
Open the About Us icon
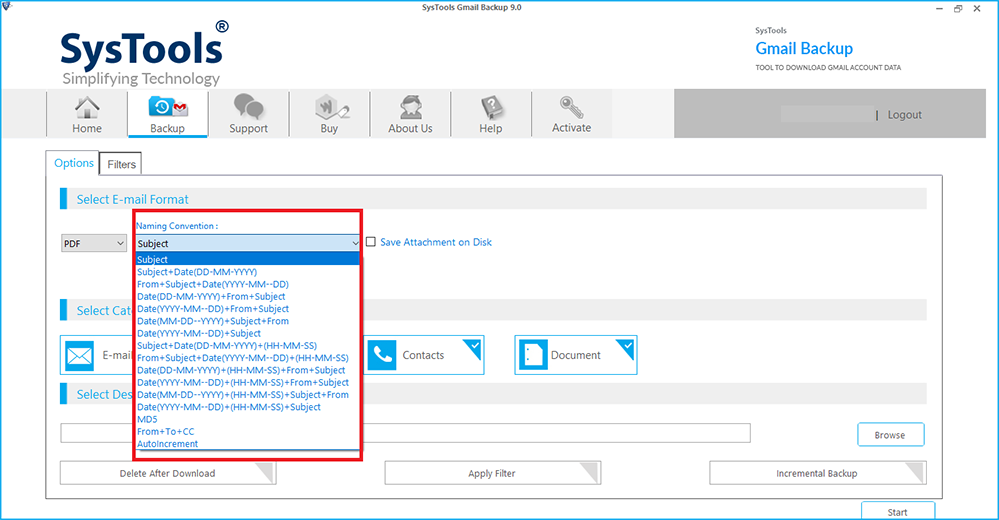point(410,107)
